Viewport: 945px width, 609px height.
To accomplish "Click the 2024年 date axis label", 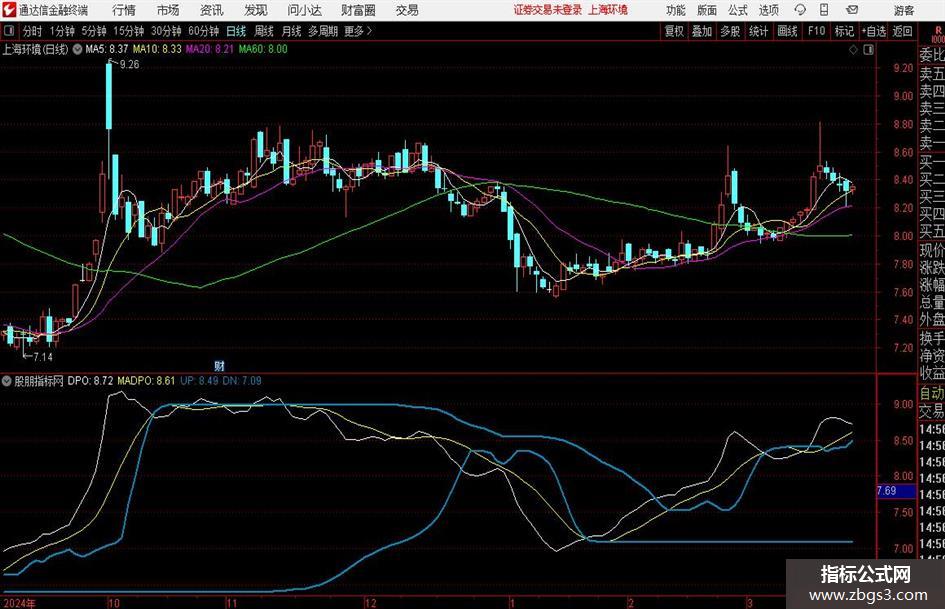I will [x=19, y=603].
